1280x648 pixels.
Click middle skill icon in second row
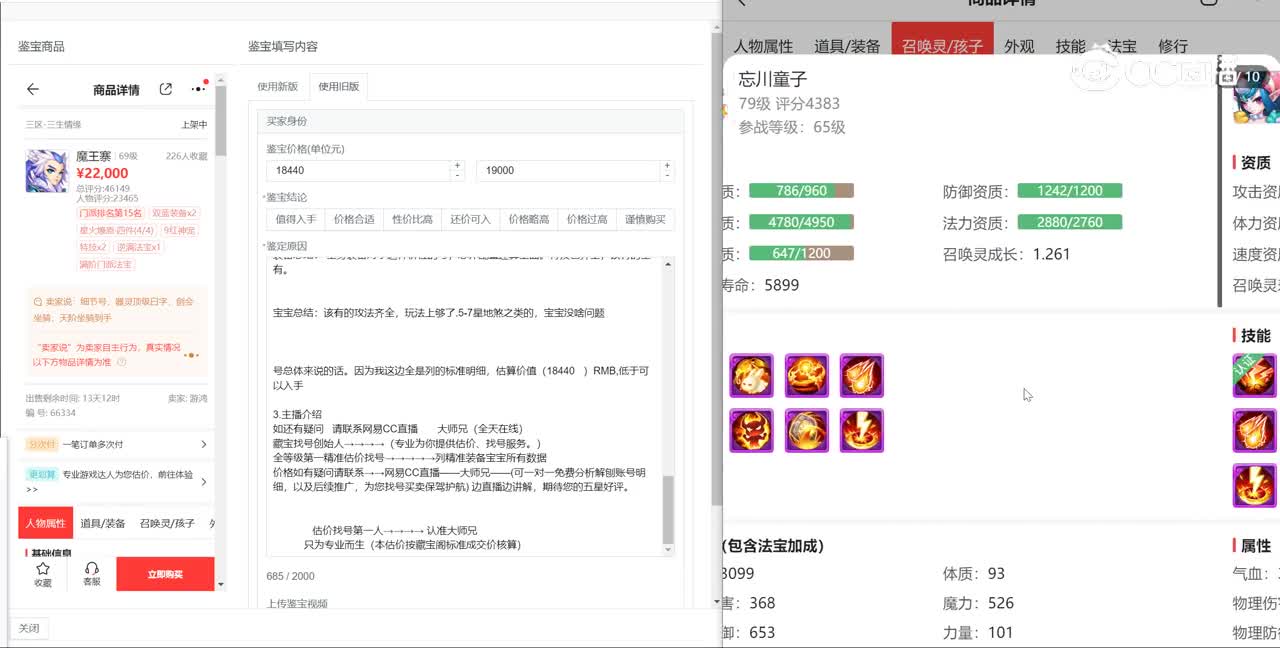[806, 431]
